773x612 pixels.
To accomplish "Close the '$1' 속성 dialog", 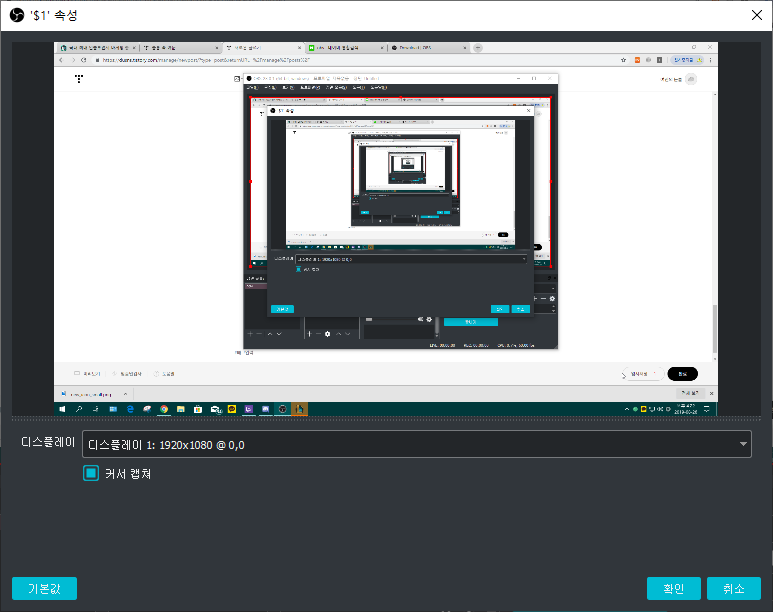I will pyautogui.click(x=757, y=15).
